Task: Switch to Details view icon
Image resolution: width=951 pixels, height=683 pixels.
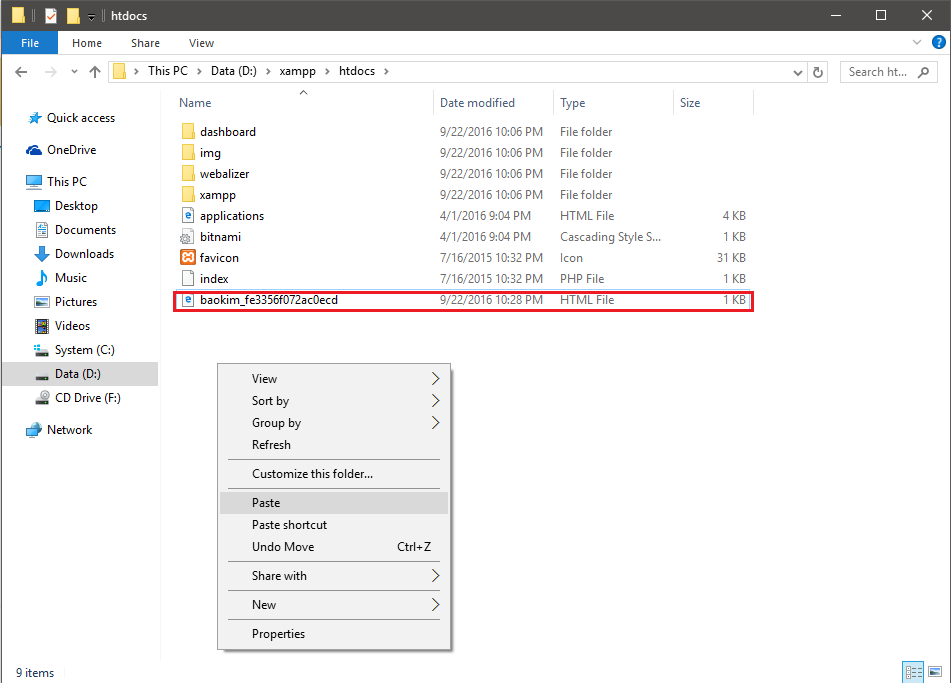Action: pos(913,672)
